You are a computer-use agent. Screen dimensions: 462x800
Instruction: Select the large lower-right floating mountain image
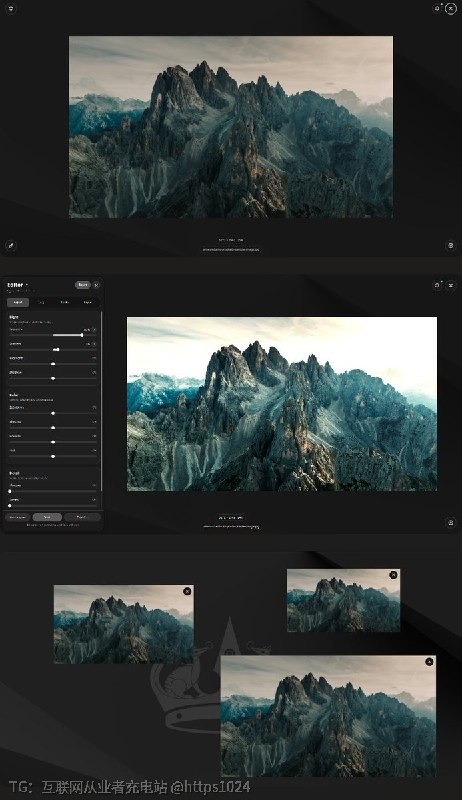[x=328, y=716]
